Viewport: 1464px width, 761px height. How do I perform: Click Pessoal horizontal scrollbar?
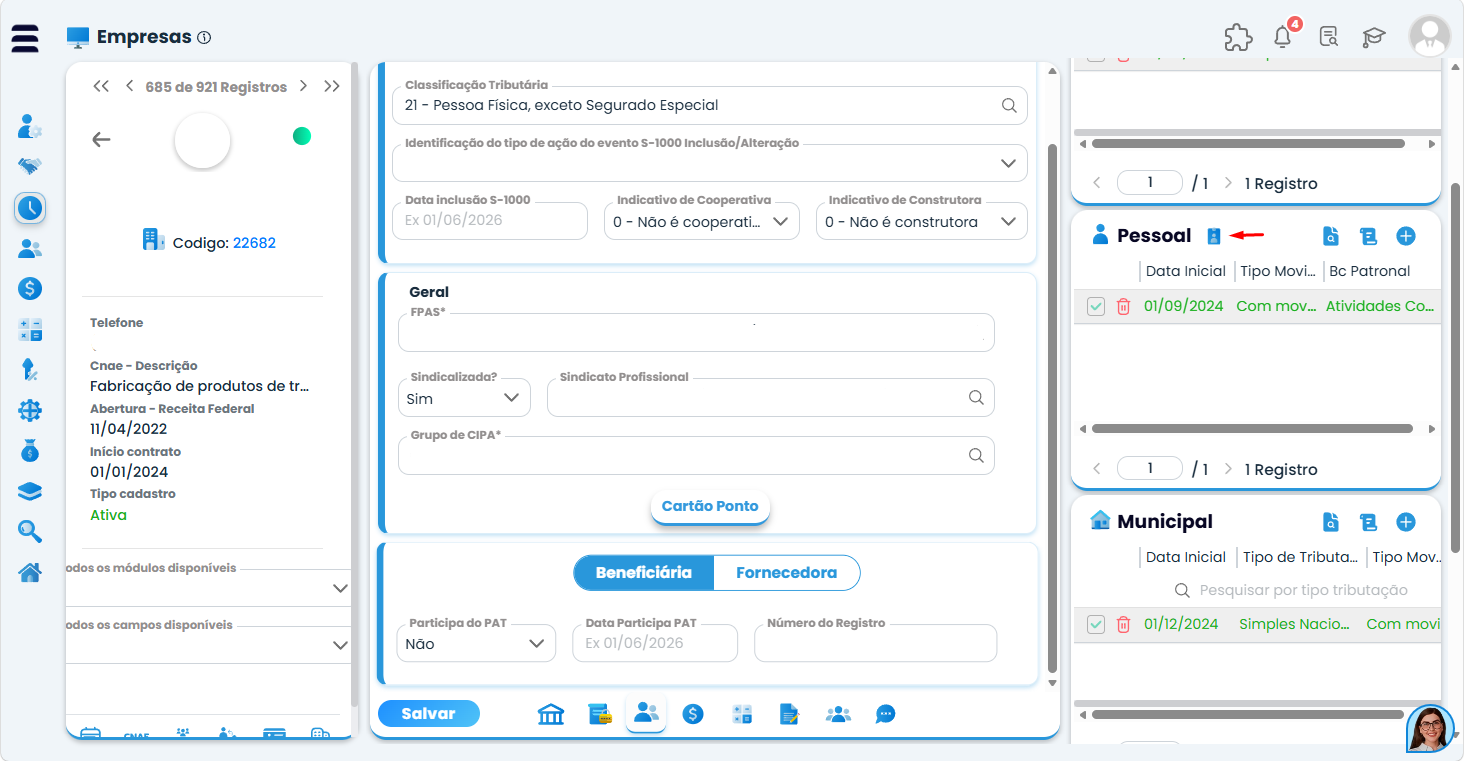click(1253, 429)
